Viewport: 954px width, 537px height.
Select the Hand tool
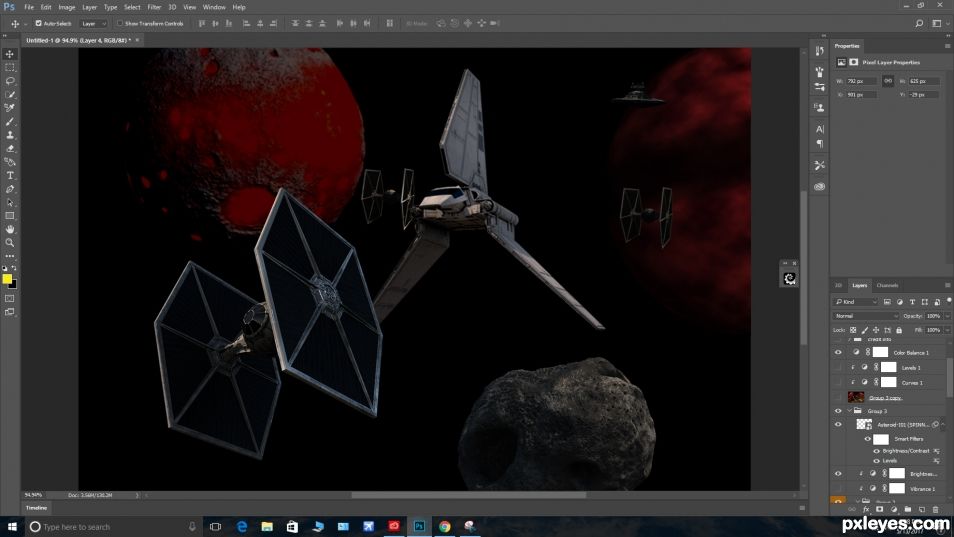point(10,229)
